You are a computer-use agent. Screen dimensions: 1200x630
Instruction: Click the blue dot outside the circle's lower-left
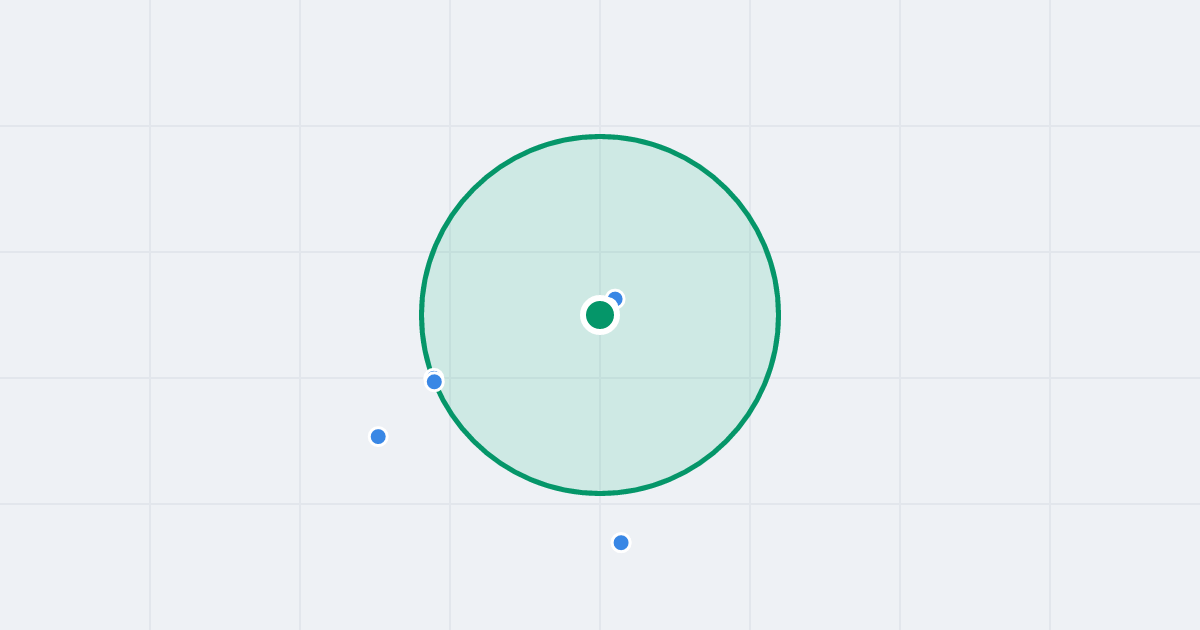pos(378,436)
